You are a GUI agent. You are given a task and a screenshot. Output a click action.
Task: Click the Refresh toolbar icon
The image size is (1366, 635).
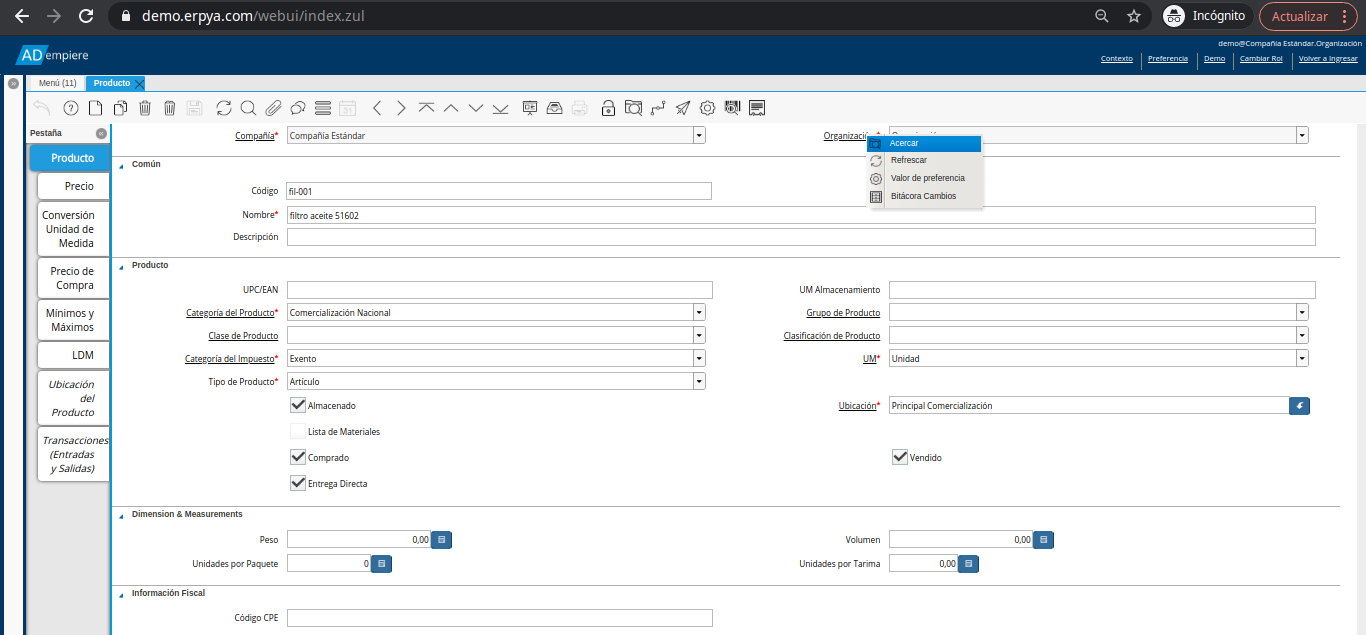click(223, 108)
